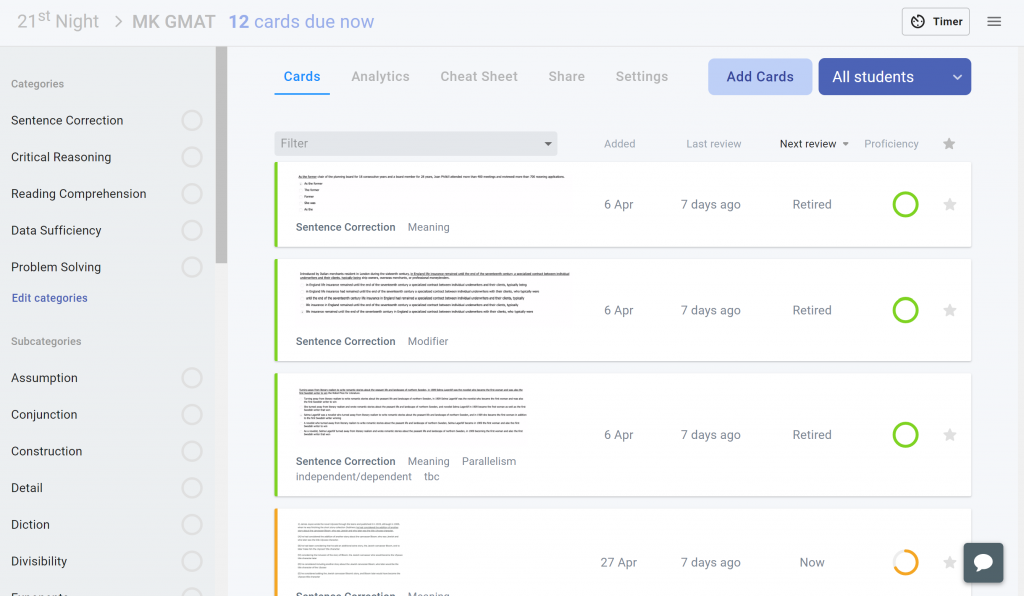Star the card added 27 Apr
The height and width of the screenshot is (596, 1024).
coord(950,562)
